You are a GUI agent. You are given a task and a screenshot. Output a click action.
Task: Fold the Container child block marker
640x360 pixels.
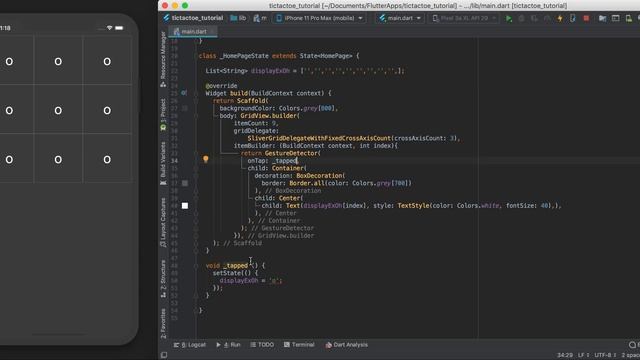coord(196,168)
